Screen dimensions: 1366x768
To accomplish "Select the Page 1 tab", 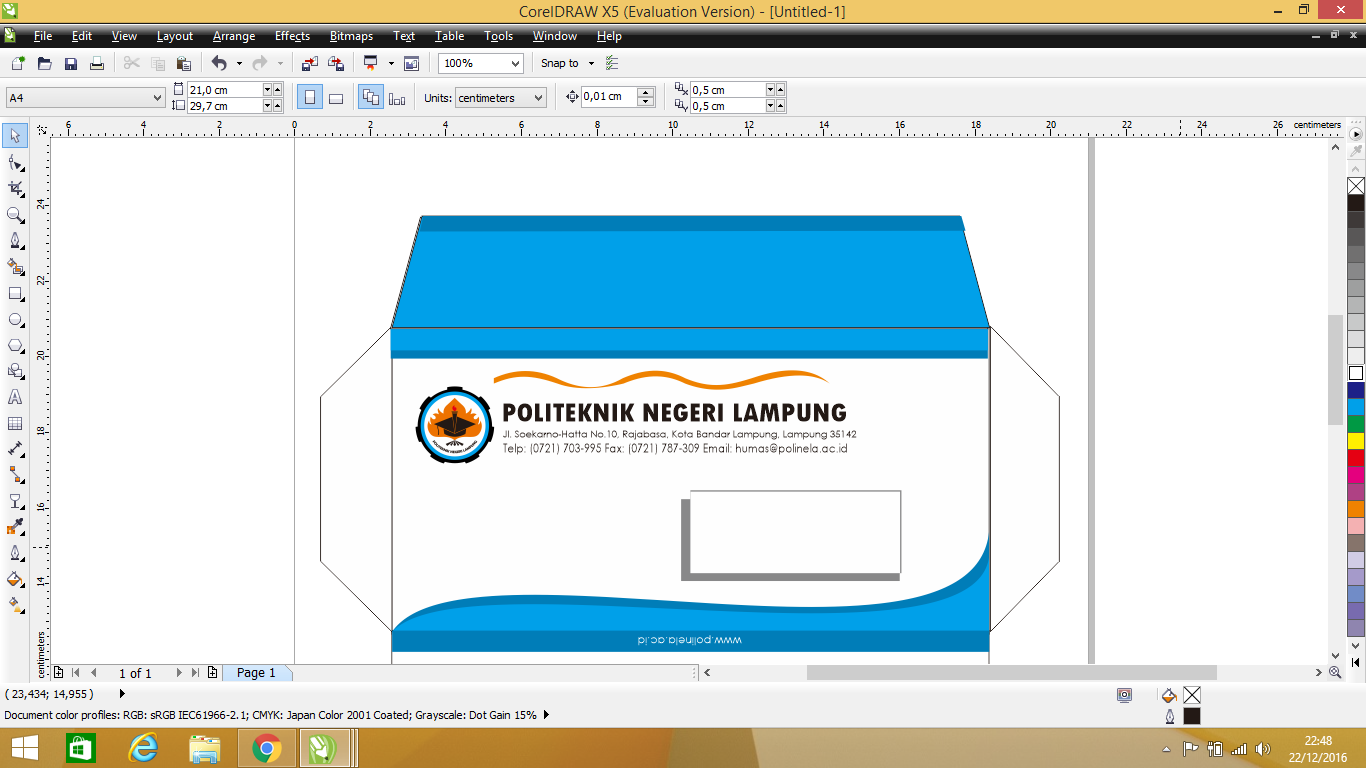I will [256, 673].
